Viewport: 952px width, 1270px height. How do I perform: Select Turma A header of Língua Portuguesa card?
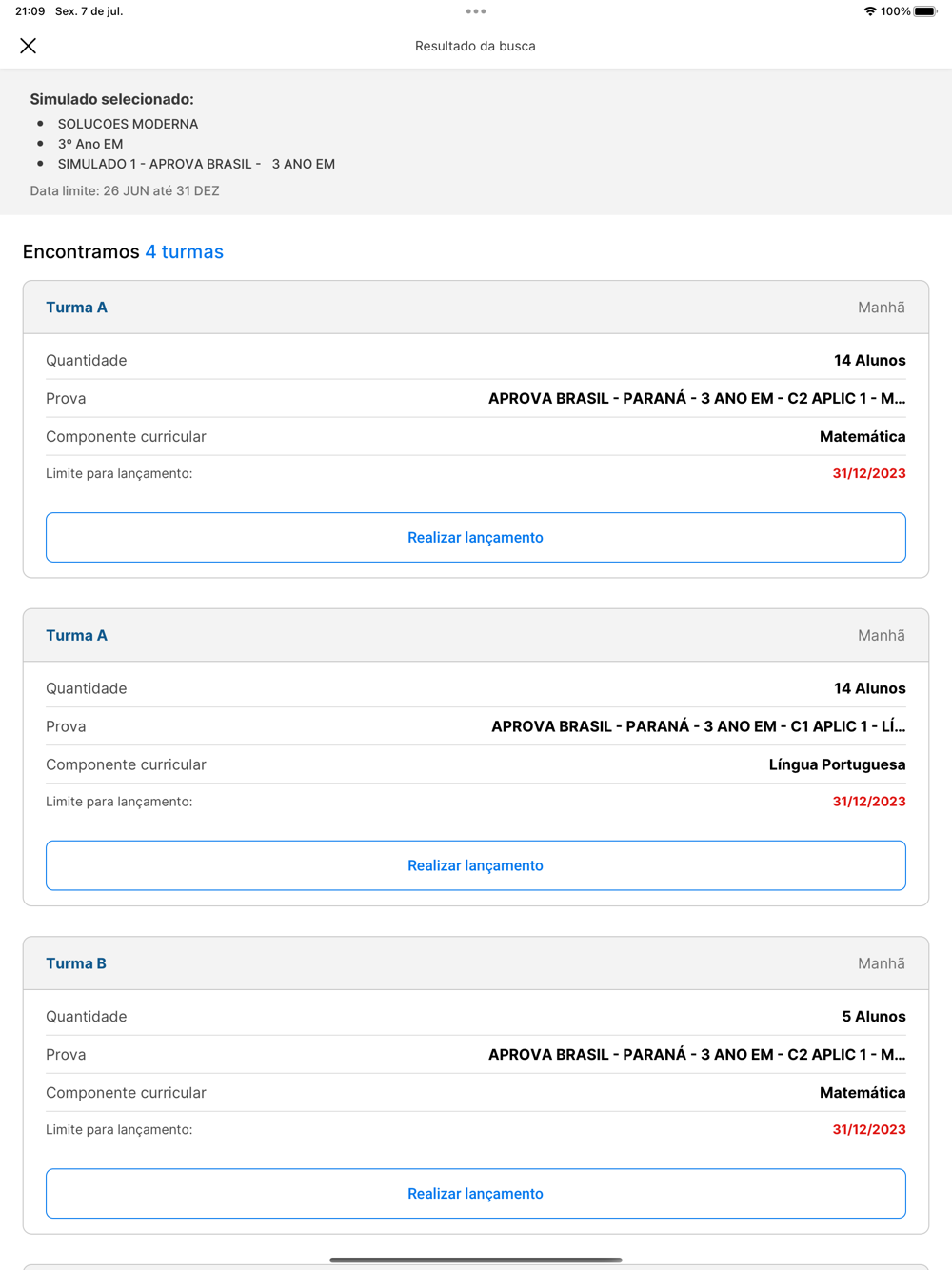pos(476,635)
